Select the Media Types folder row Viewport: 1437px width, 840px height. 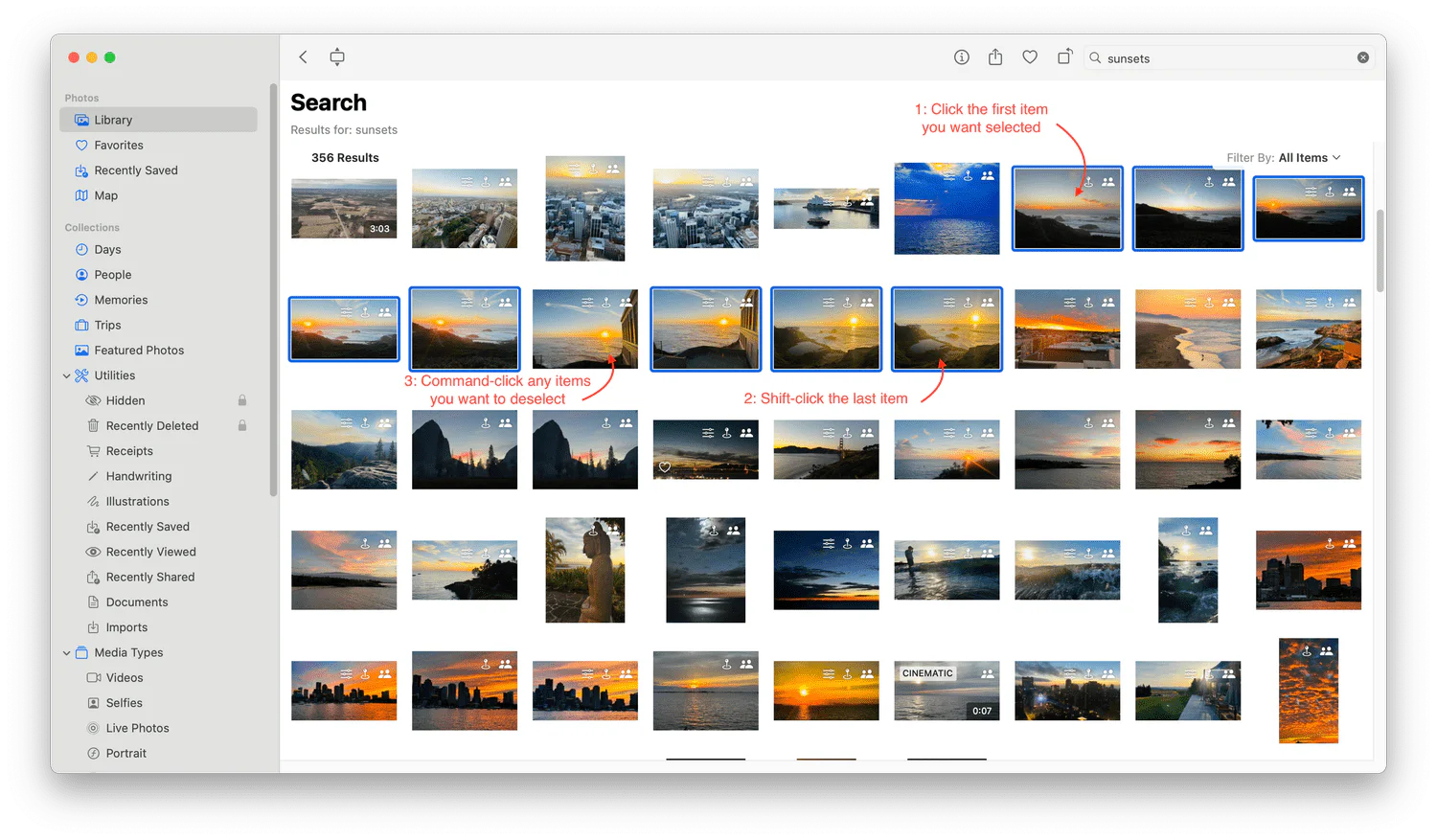[x=158, y=652]
